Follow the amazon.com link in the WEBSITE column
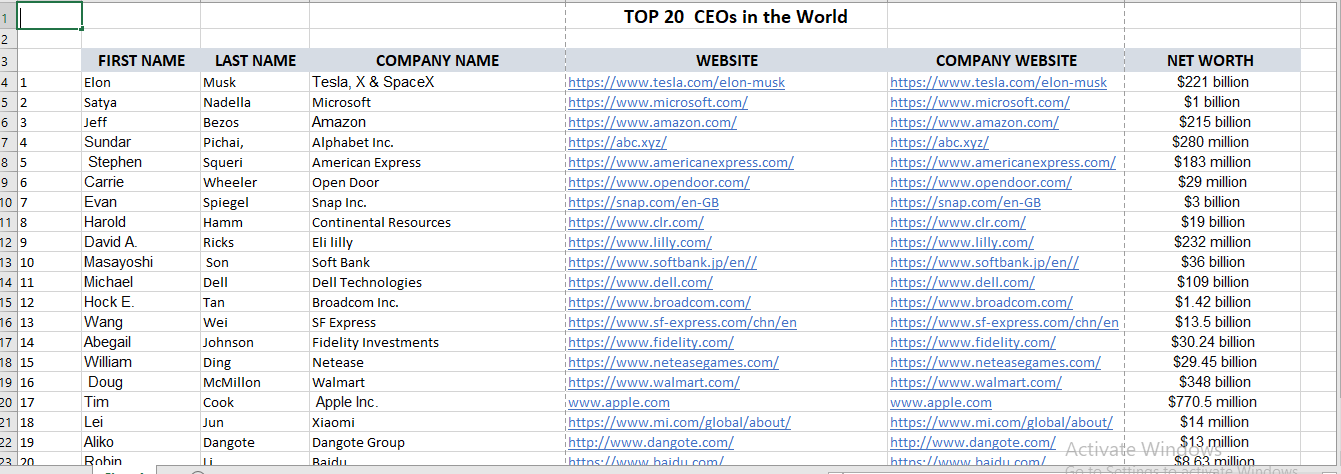This screenshot has width=1341, height=474. [x=652, y=122]
